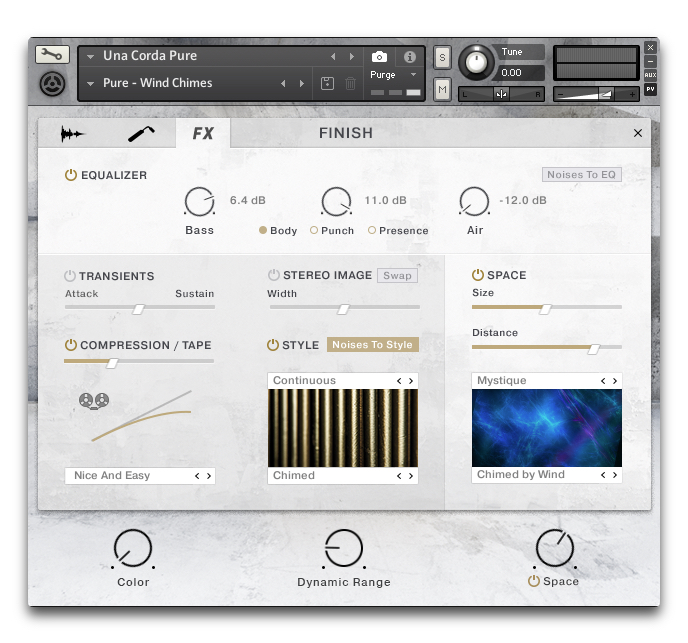Click the Color knob
The height and width of the screenshot is (643, 688).
tap(133, 549)
